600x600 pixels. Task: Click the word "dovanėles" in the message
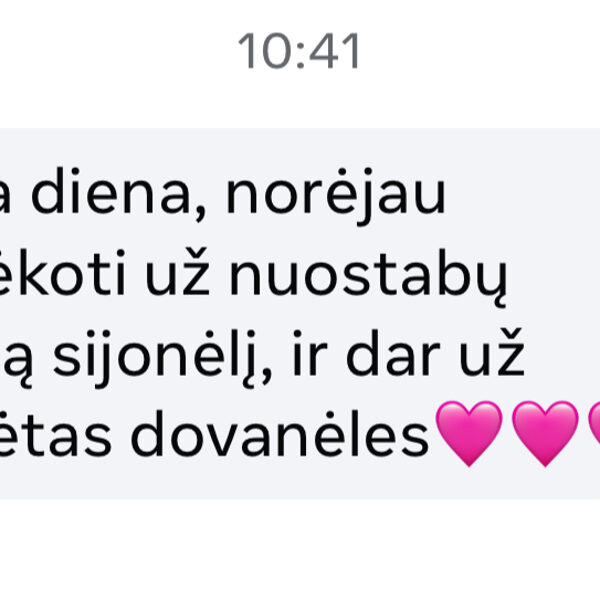coord(280,433)
